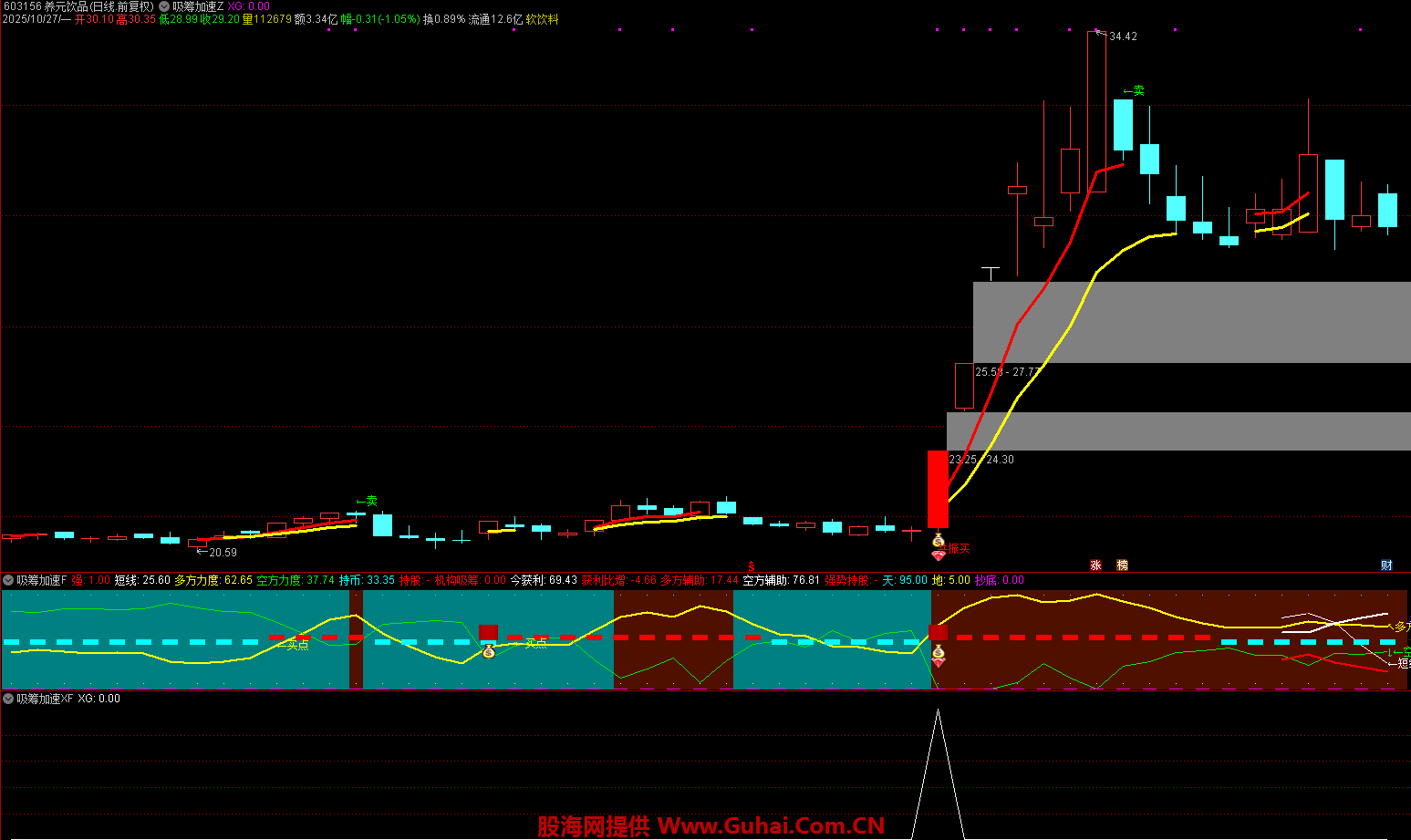Expand the 吸筹加速Z indicator menu
The image size is (1411, 840).
click(165, 6)
